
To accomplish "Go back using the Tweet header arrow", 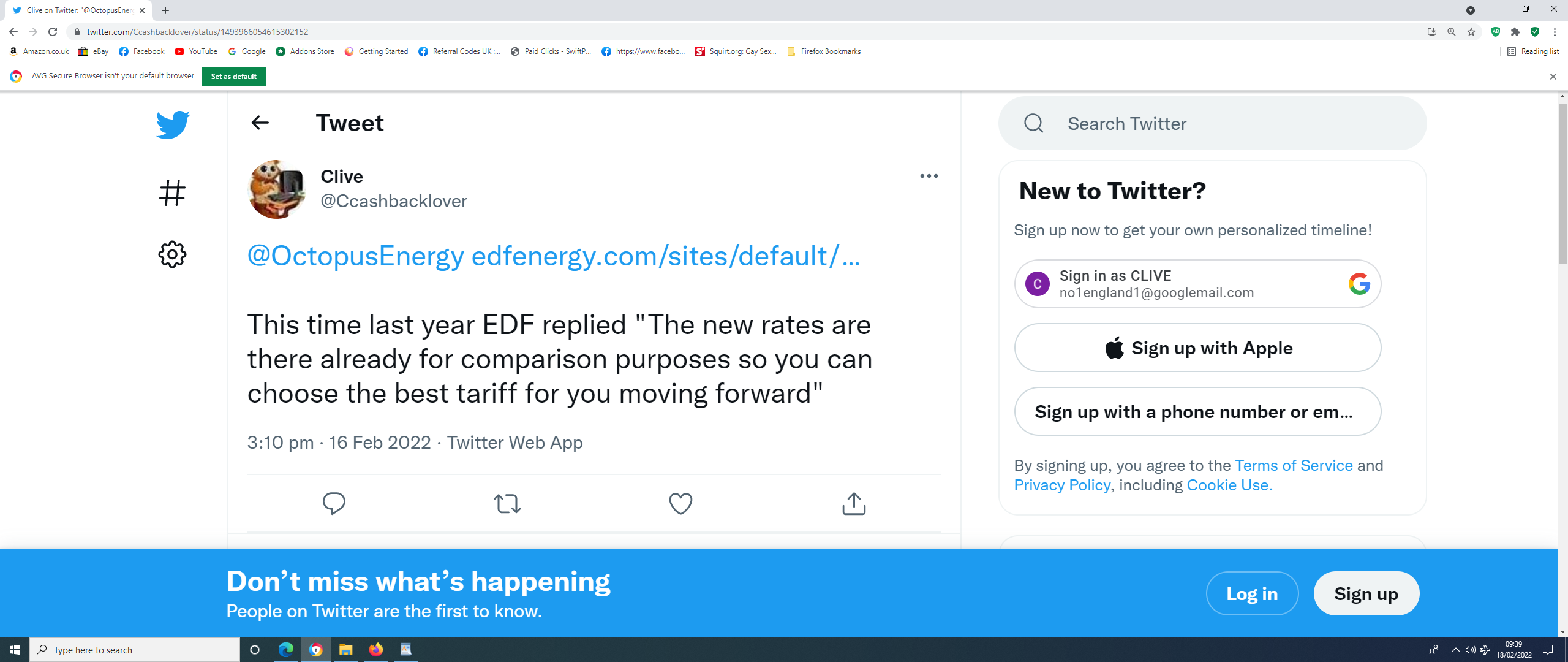I will pyautogui.click(x=260, y=123).
